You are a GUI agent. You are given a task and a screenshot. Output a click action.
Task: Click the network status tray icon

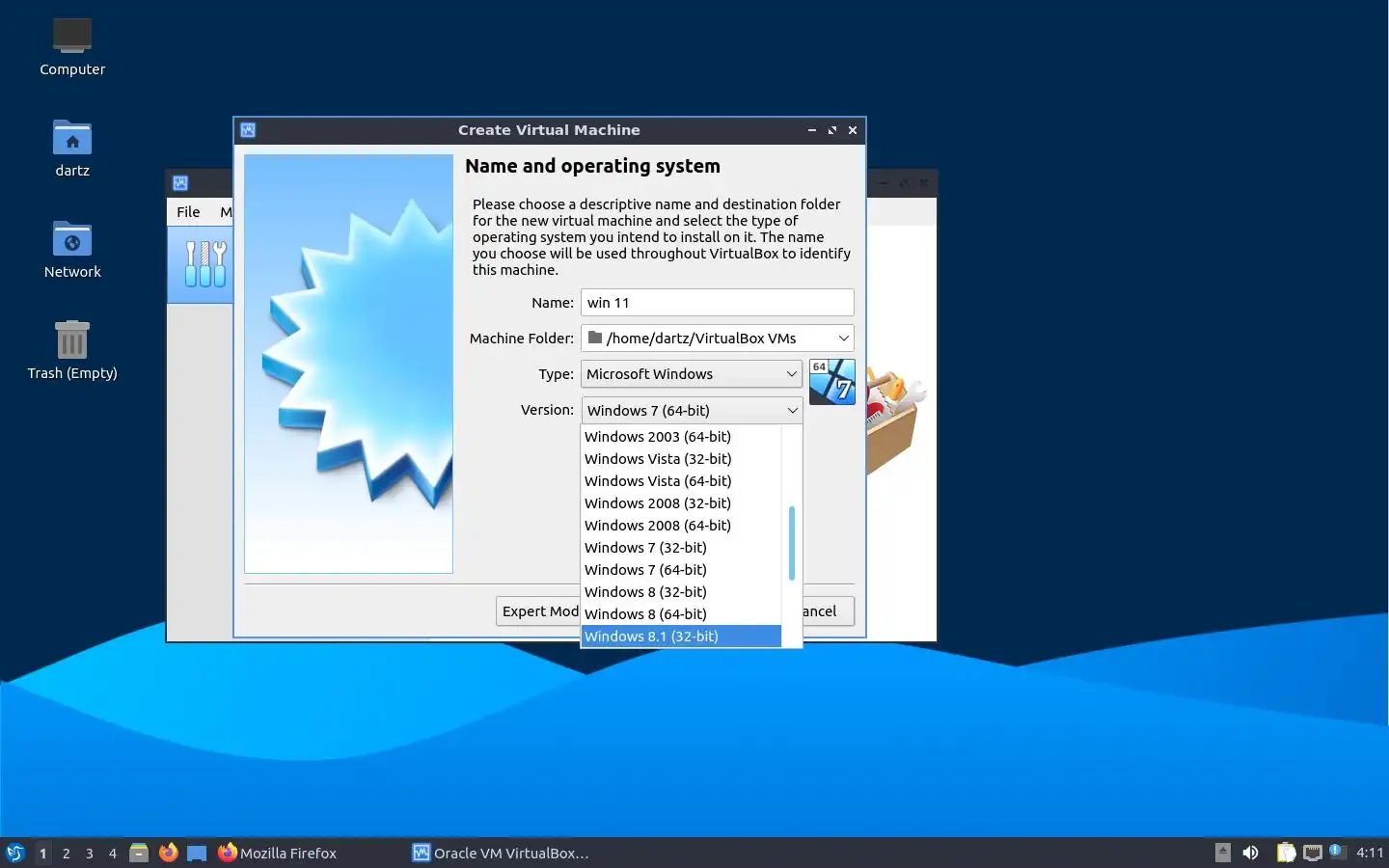point(1313,853)
